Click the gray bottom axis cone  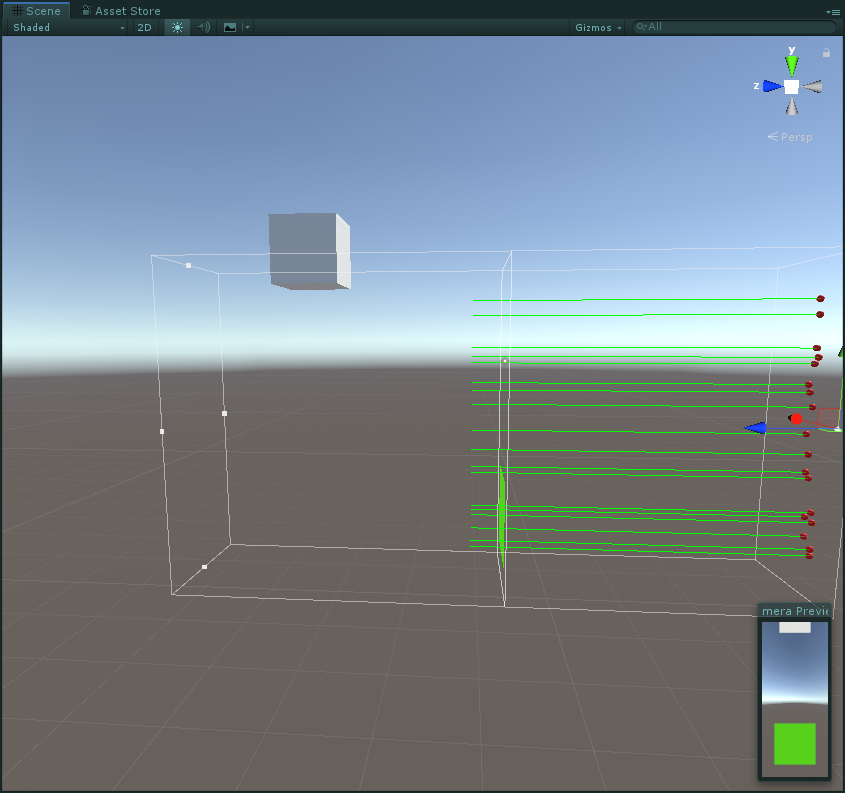point(792,106)
